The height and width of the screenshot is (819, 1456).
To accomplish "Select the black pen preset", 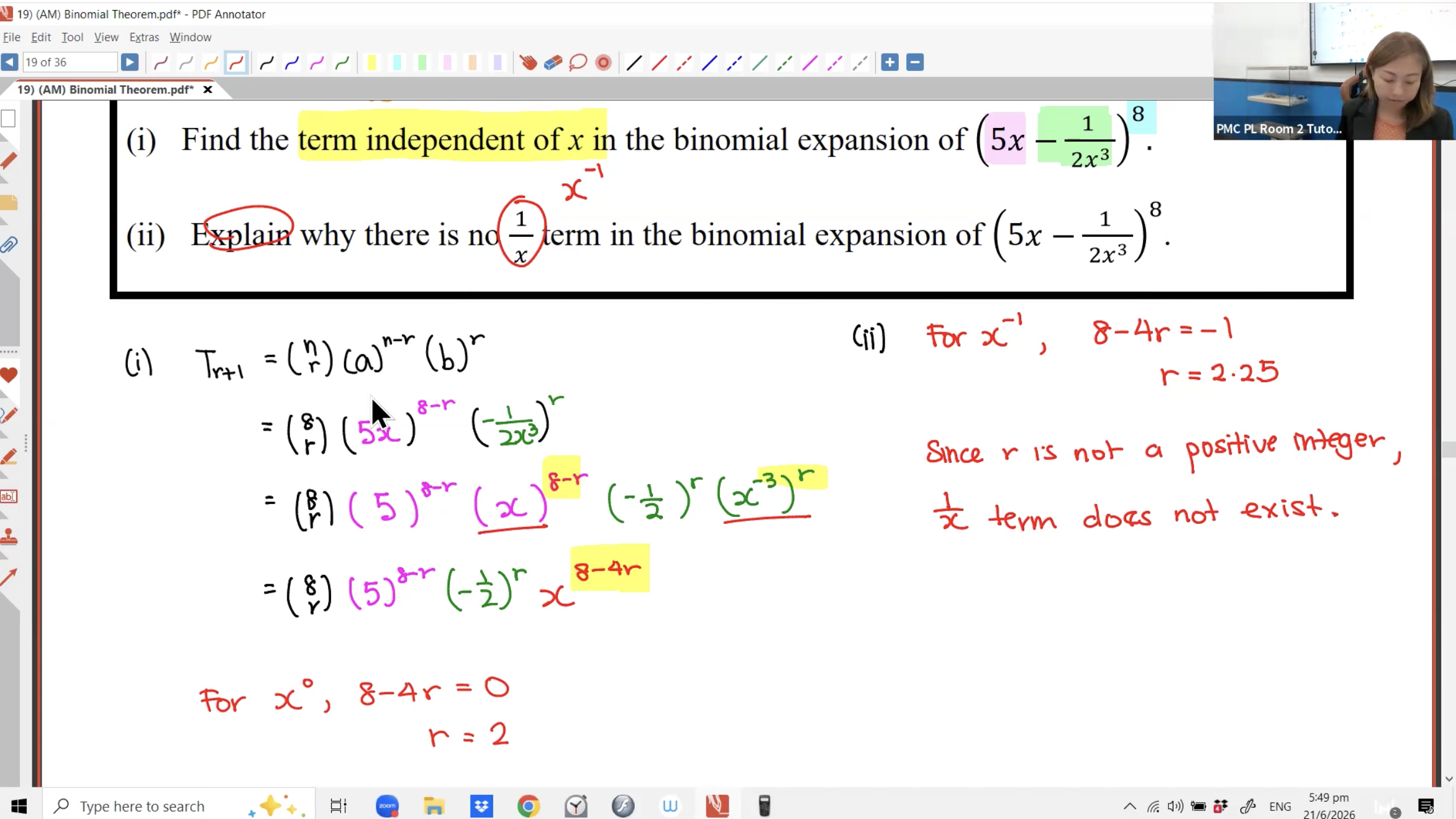I will click(267, 62).
